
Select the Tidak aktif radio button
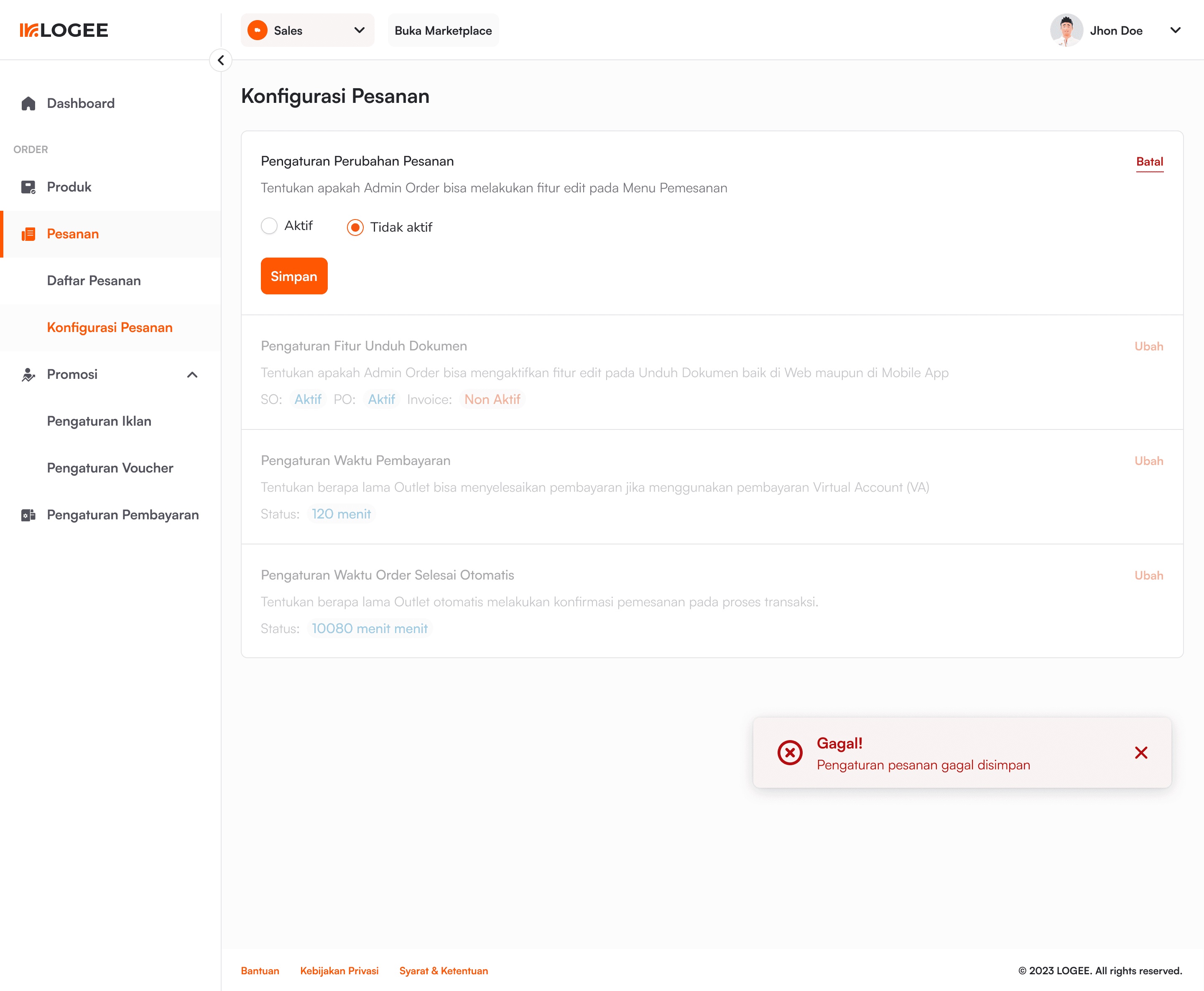click(355, 227)
